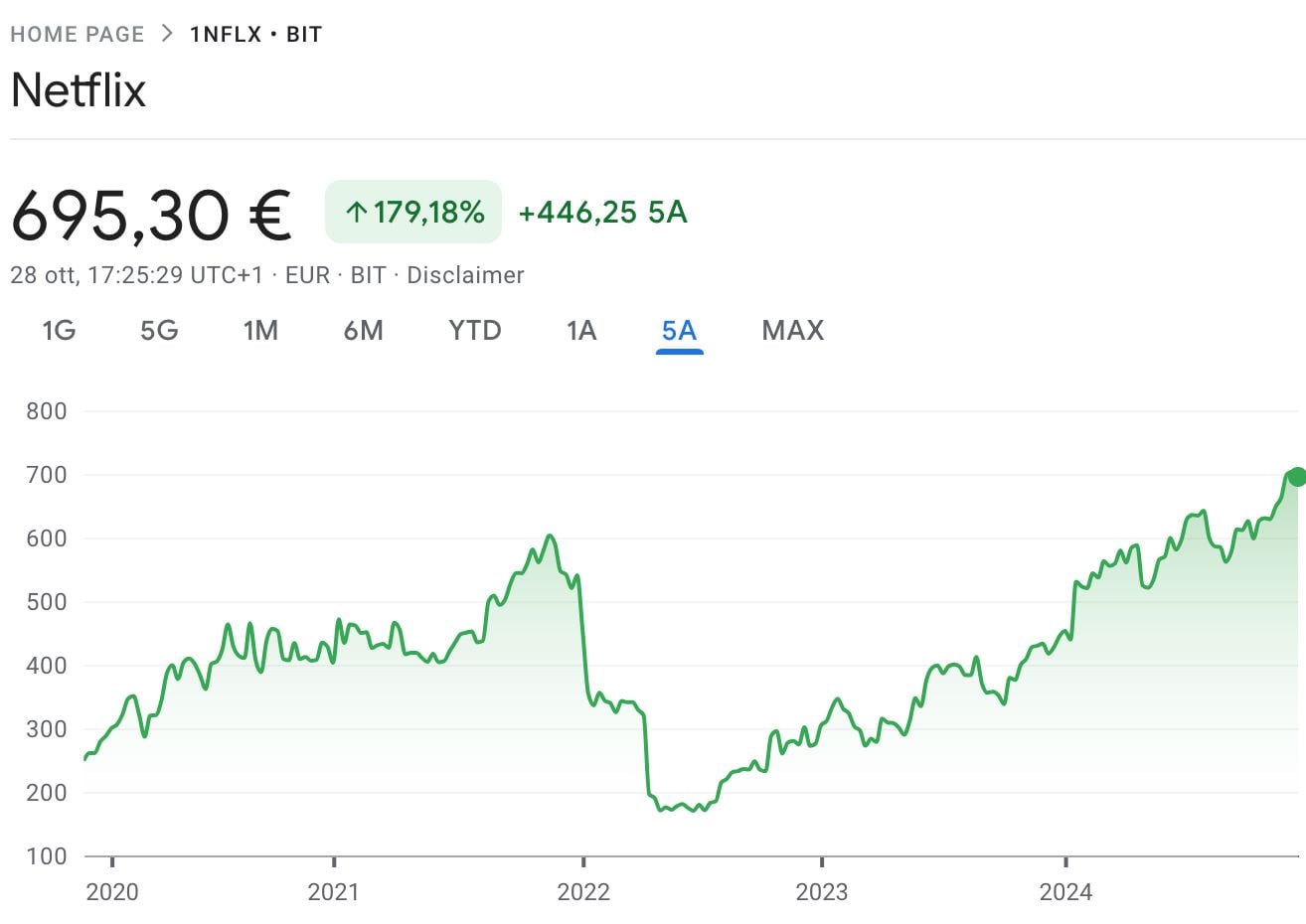Click the 2020 label on the x-axis
Screen dimensions: 1306x924
(x=112, y=891)
